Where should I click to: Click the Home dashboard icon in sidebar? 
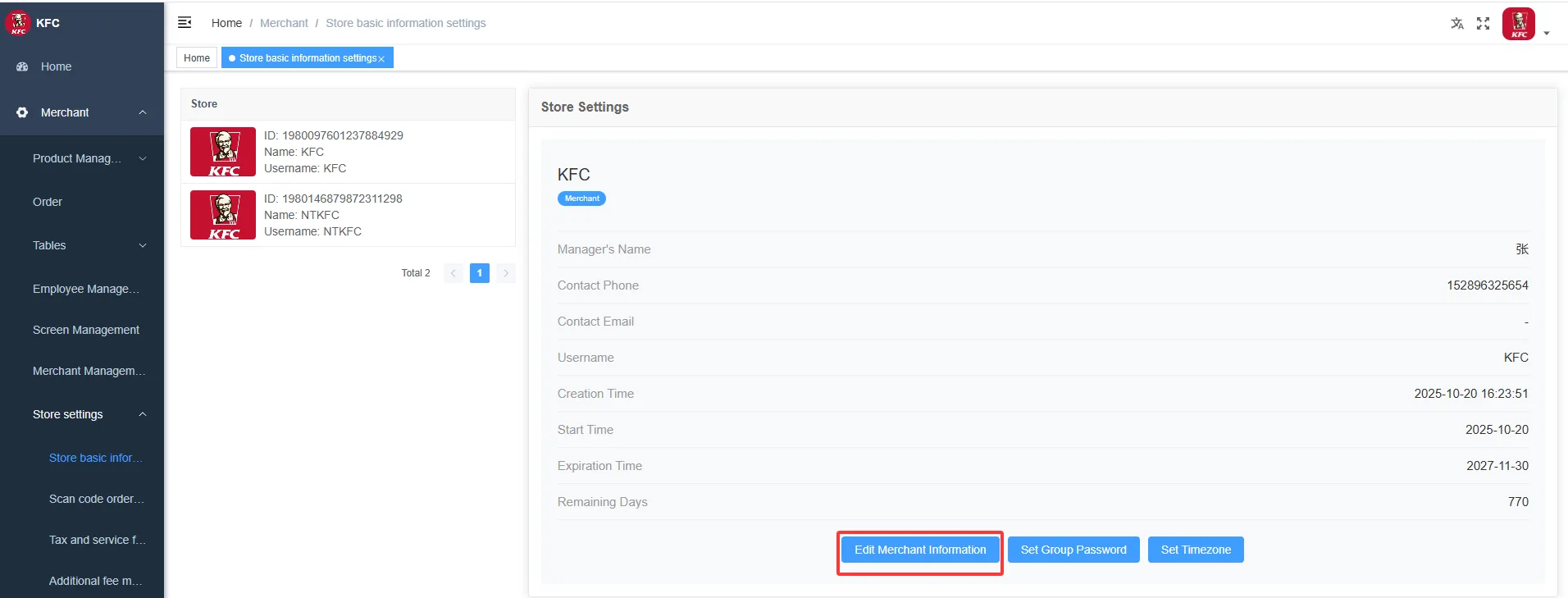(x=22, y=66)
